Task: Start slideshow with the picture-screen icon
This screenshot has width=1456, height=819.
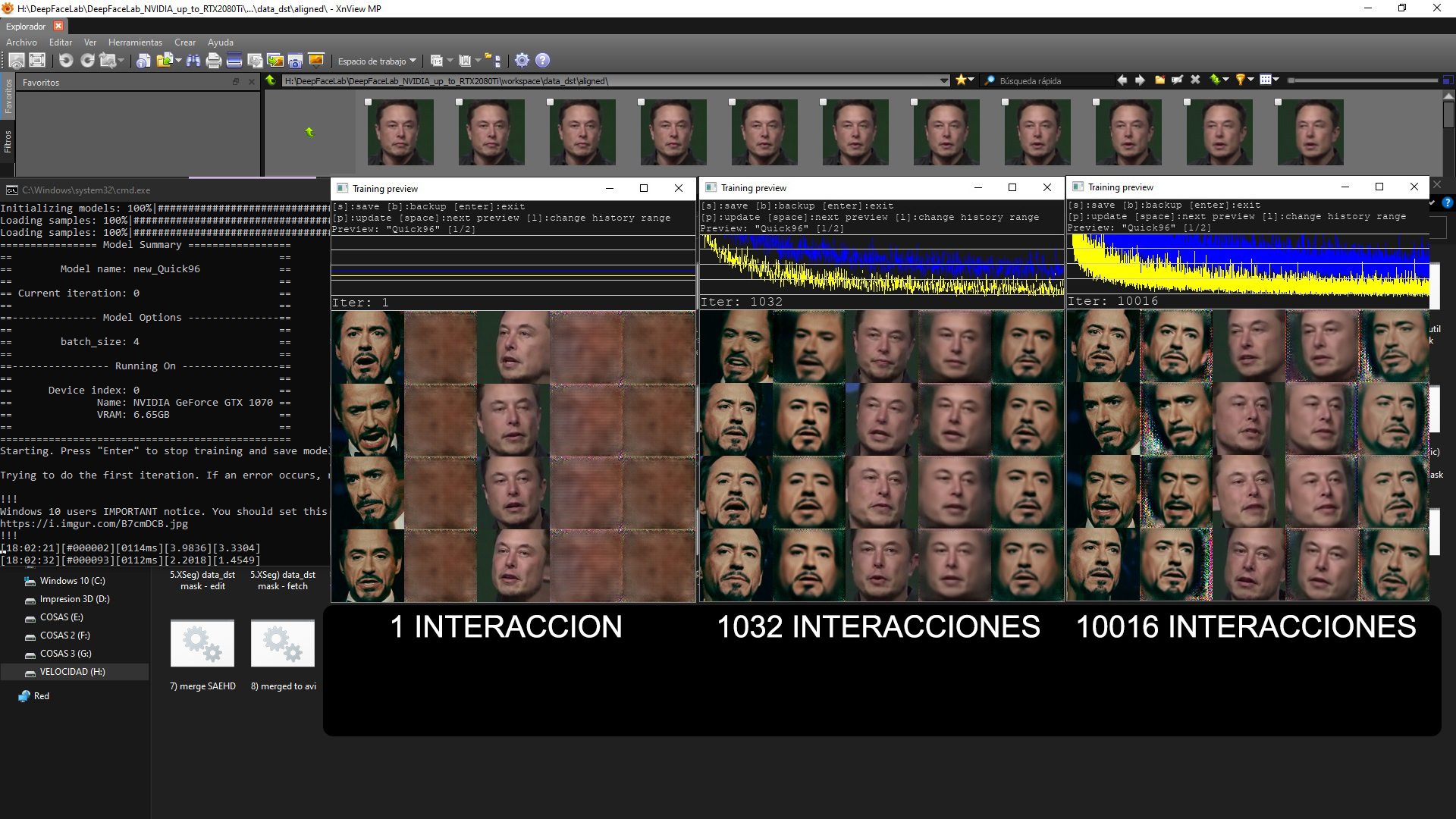Action: (x=316, y=60)
